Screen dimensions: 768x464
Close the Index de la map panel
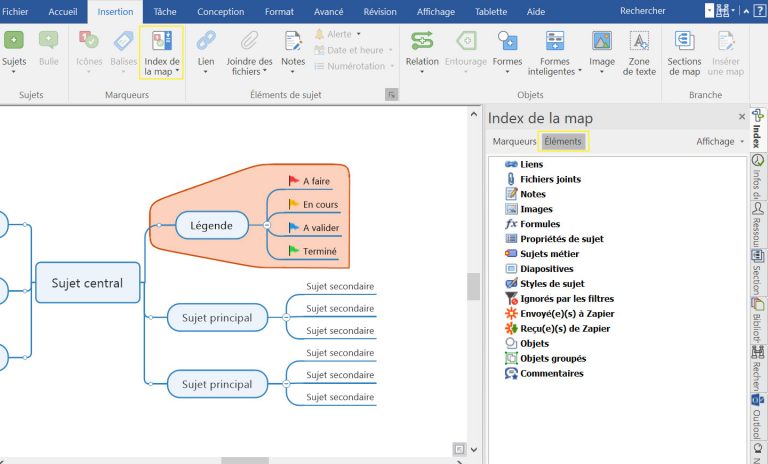[741, 117]
